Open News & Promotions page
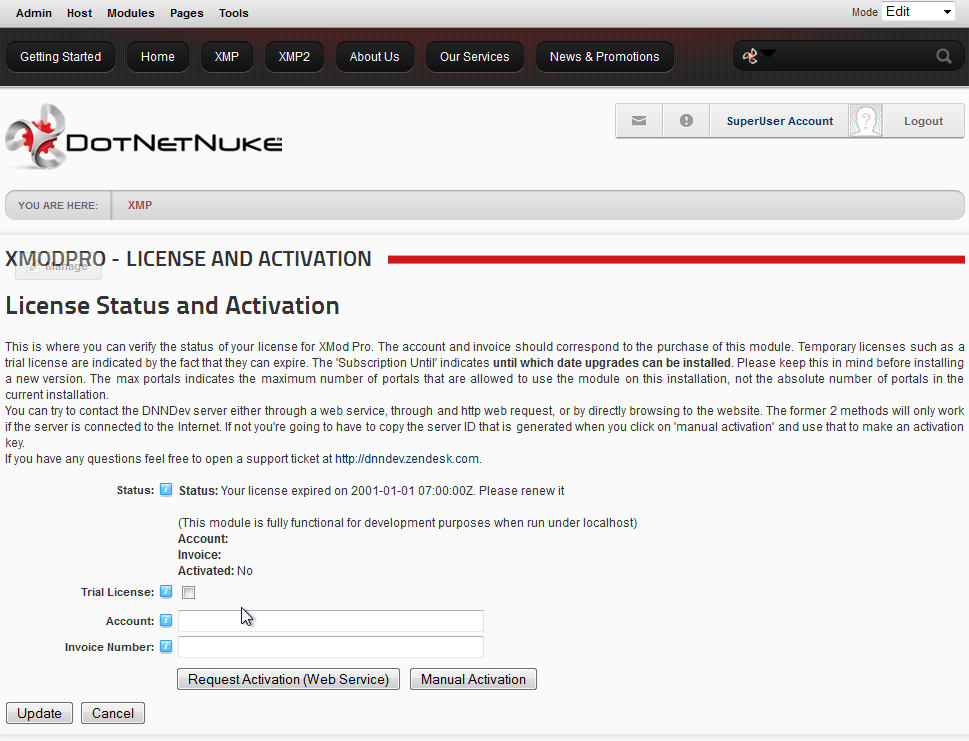969x741 pixels. (604, 57)
